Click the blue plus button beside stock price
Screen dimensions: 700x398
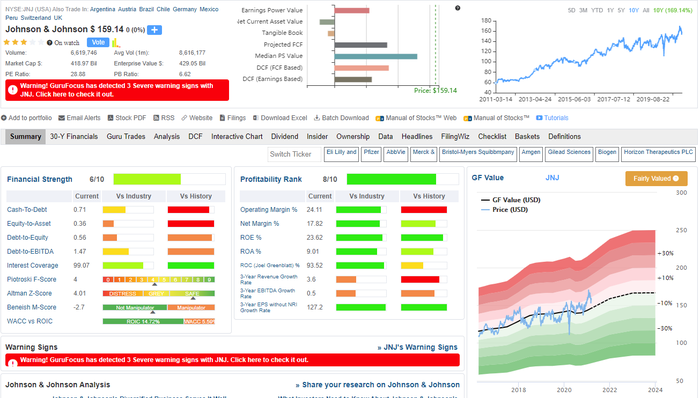[x=154, y=30]
